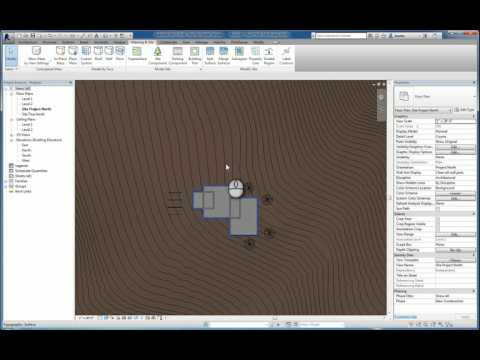Screen dimensions: 480x360
Task: Open the Model Site panel expander arrow
Action: click(x=201, y=69)
